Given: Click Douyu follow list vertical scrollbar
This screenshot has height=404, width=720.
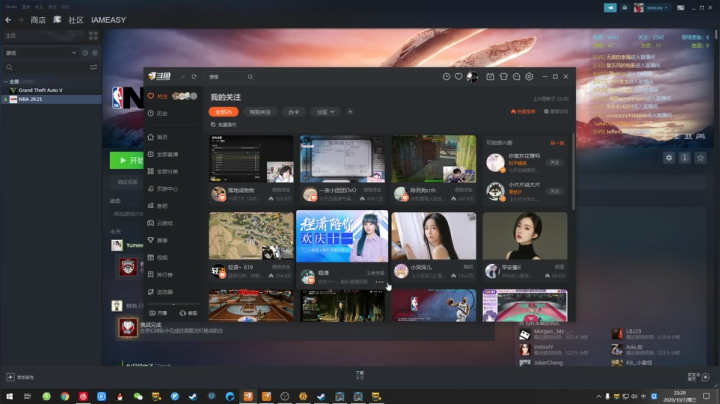Looking at the screenshot, I should (573, 171).
